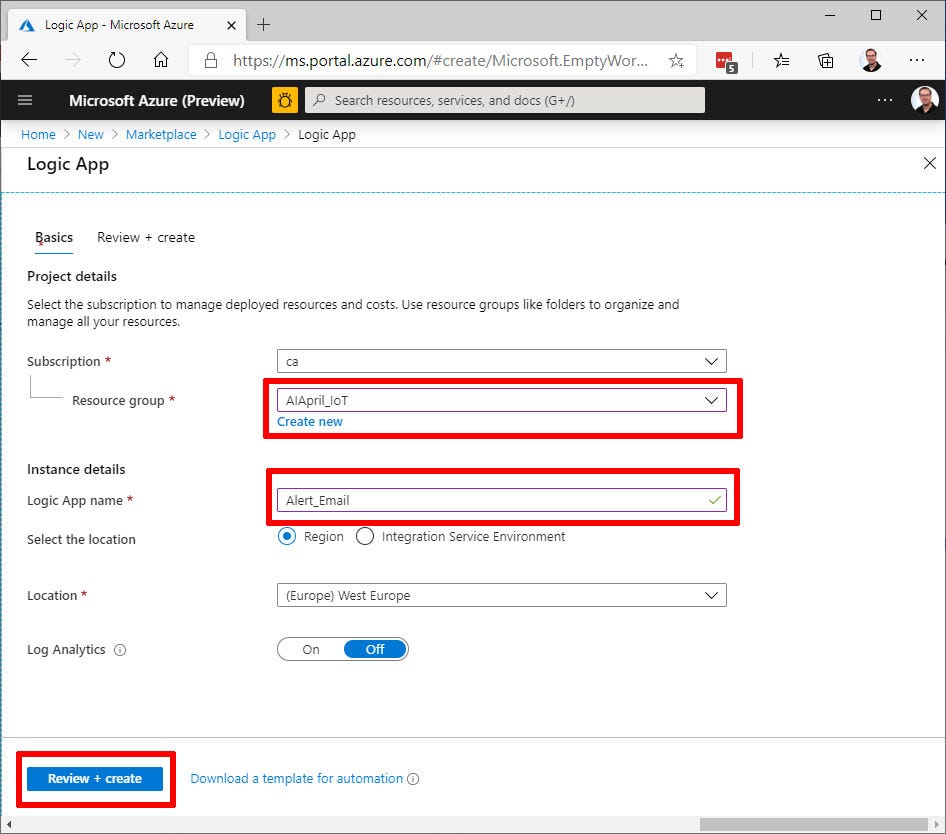This screenshot has height=834, width=946.
Task: Open browser settings ellipsis menu
Action: point(916,60)
